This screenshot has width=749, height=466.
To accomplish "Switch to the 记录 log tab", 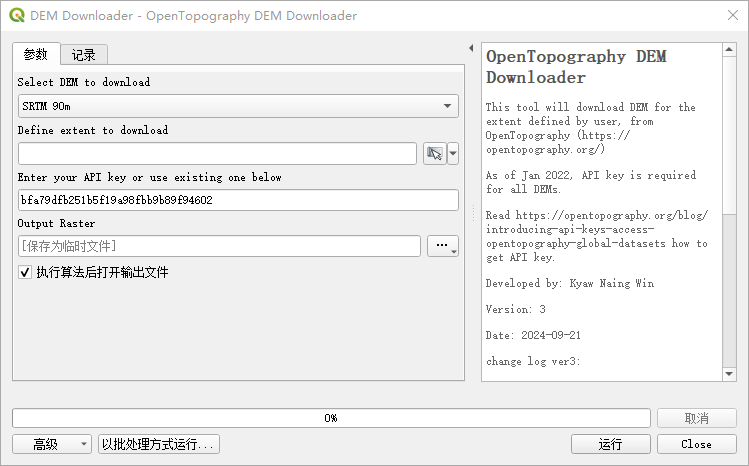I will (84, 55).
